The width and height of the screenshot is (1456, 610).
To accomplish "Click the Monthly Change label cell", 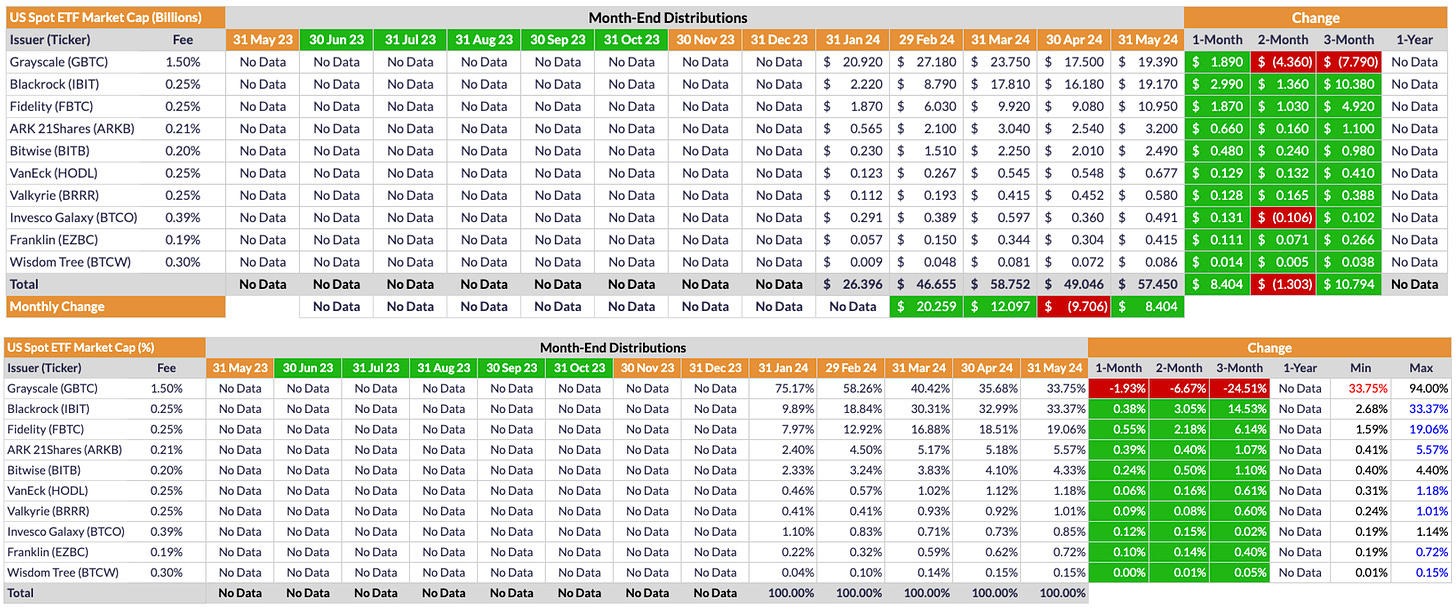I will coord(115,307).
